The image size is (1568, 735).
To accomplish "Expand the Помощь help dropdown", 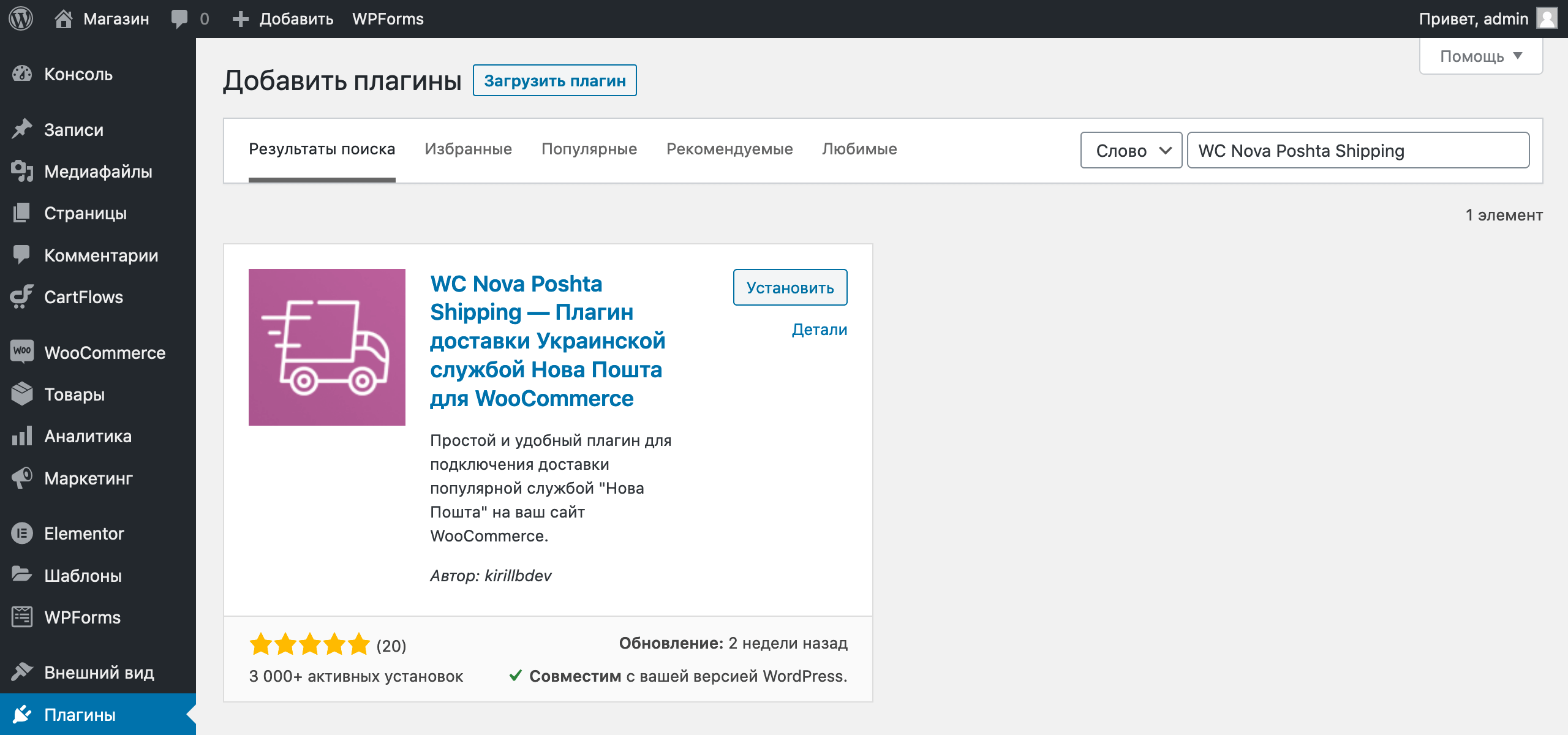I will [x=1481, y=56].
